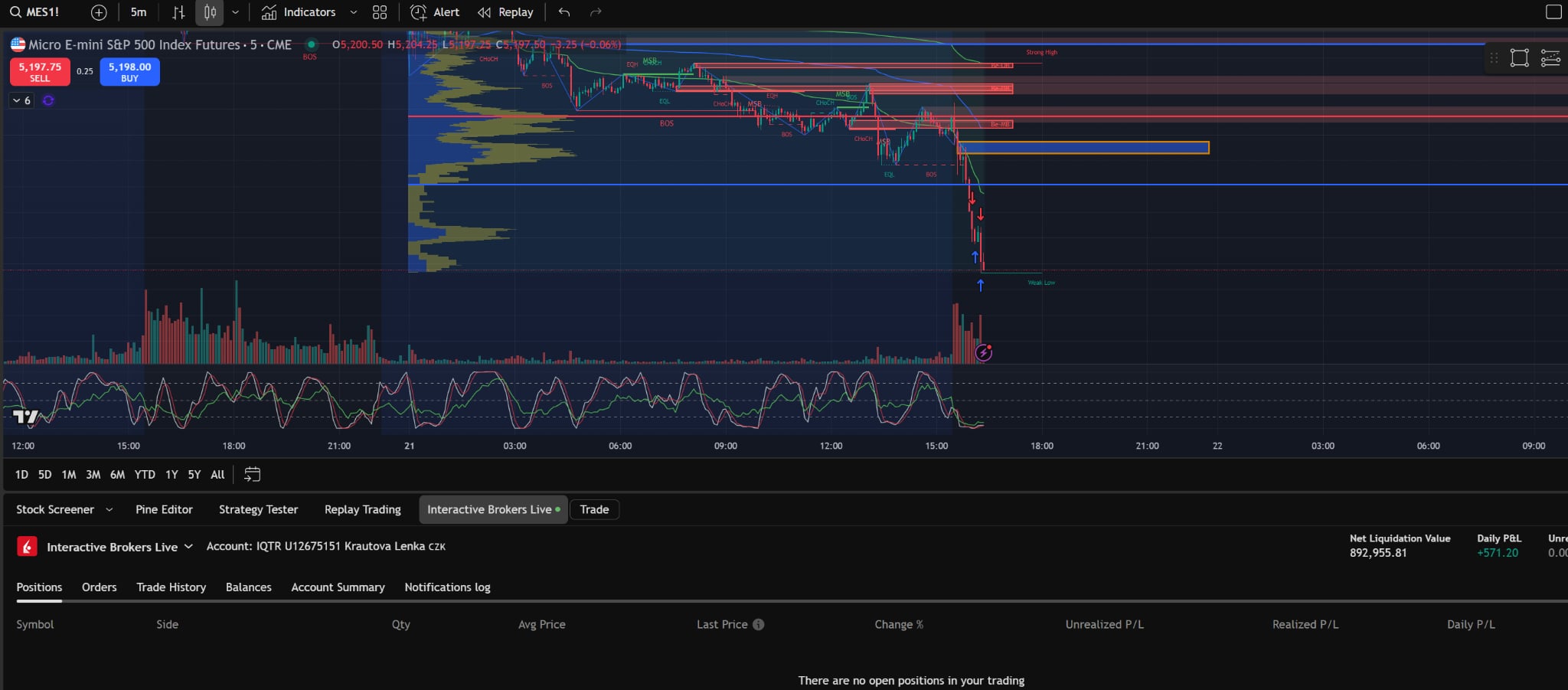This screenshot has height=690, width=1568.
Task: Click the blue BUY 5,198.00 button
Action: (x=129, y=72)
